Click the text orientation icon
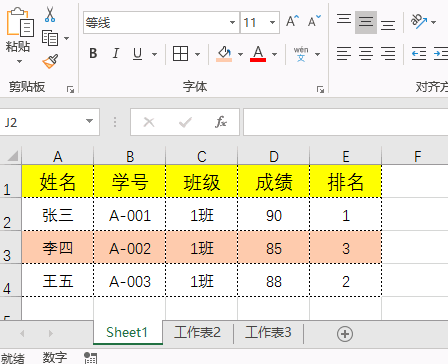This screenshot has height=364, width=448. [419, 21]
